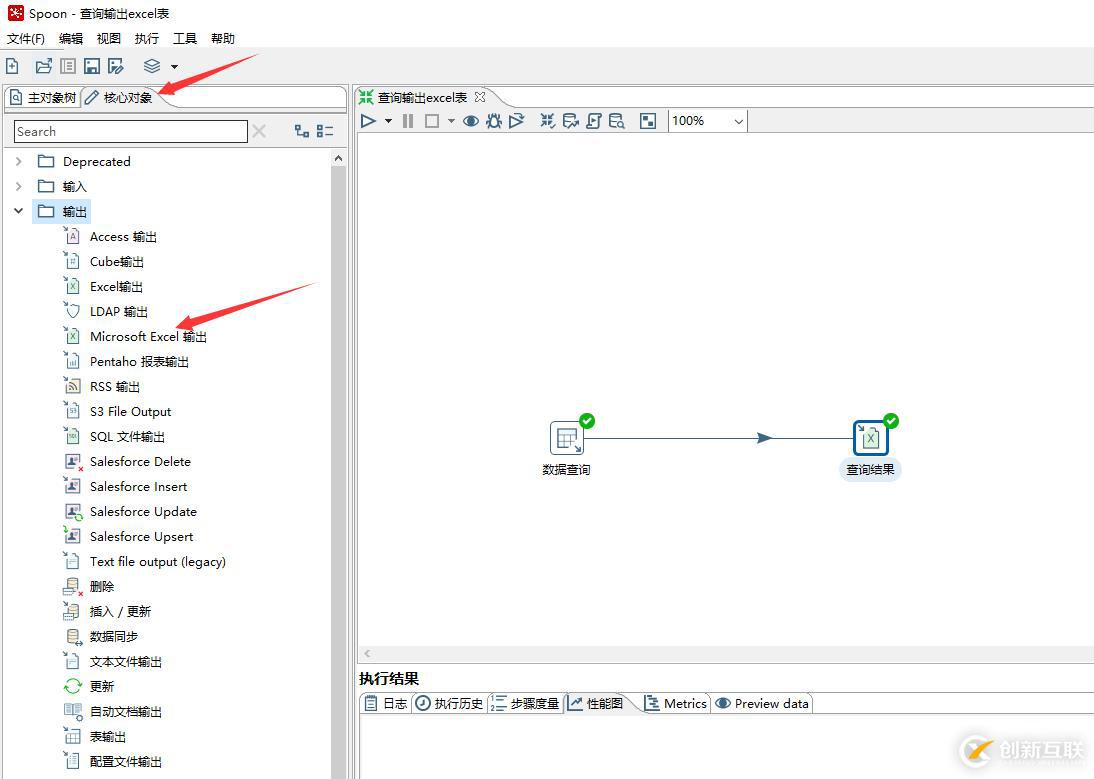The image size is (1094, 779).
Task: Debug transformation with the bug icon
Action: tap(494, 121)
